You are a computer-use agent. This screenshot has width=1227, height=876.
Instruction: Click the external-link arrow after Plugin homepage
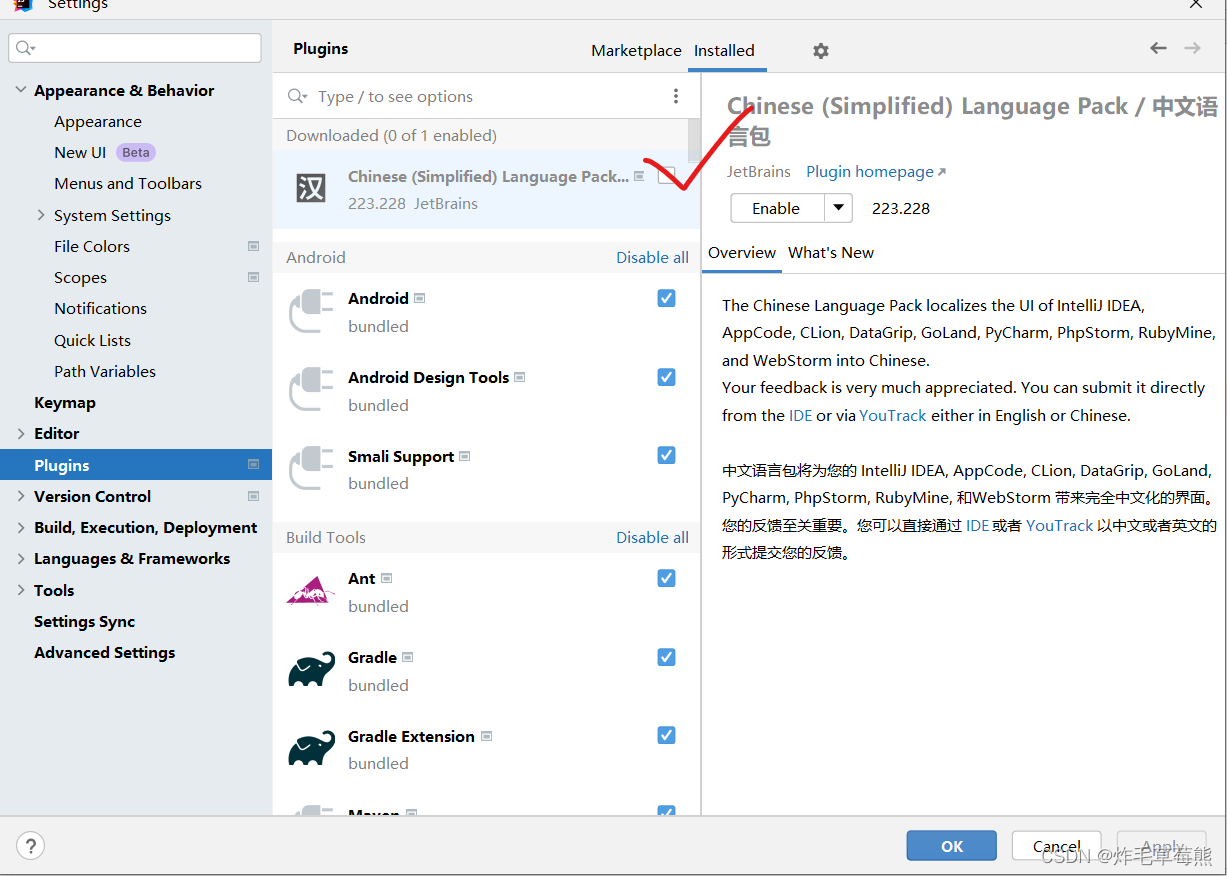point(942,172)
